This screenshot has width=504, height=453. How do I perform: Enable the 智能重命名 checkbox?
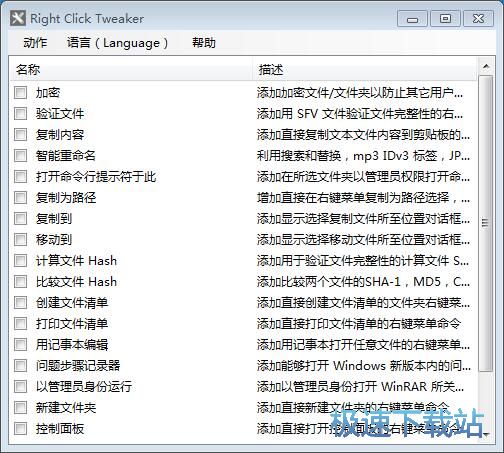coord(20,156)
